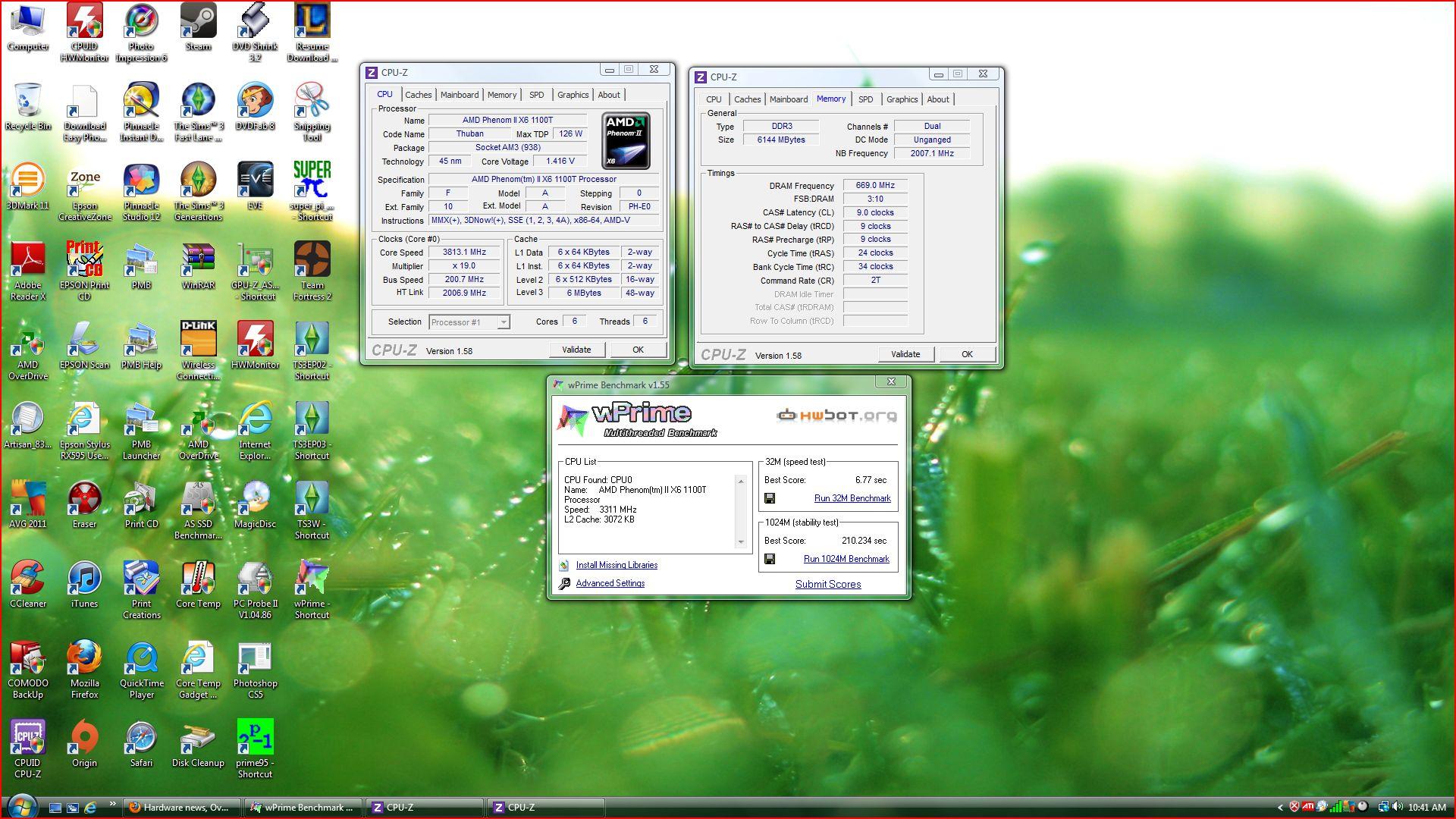Launch Origin desktop icon
This screenshot has width=1456, height=819.
(84, 744)
